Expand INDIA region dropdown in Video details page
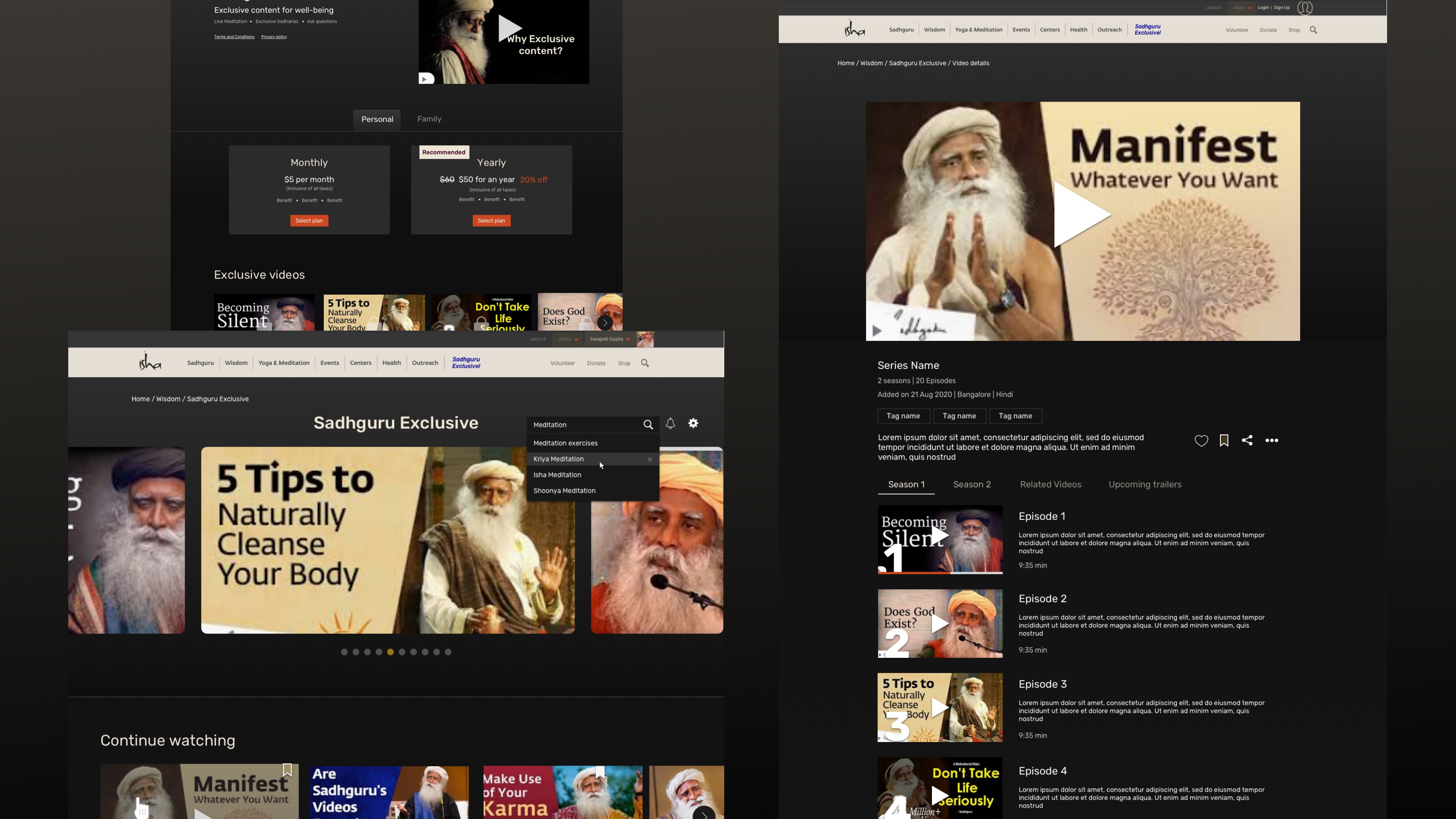 pyautogui.click(x=1242, y=8)
